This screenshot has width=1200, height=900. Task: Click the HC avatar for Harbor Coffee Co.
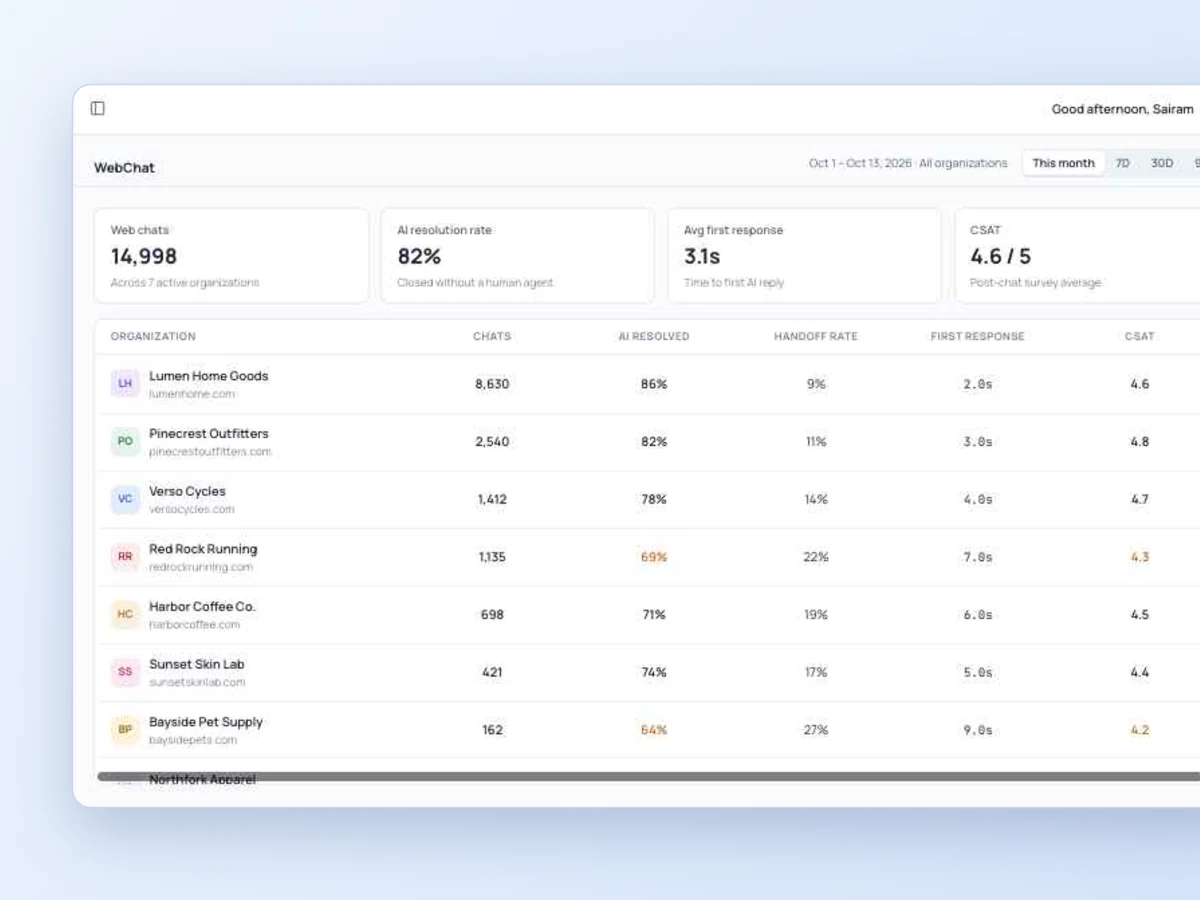[x=125, y=614]
